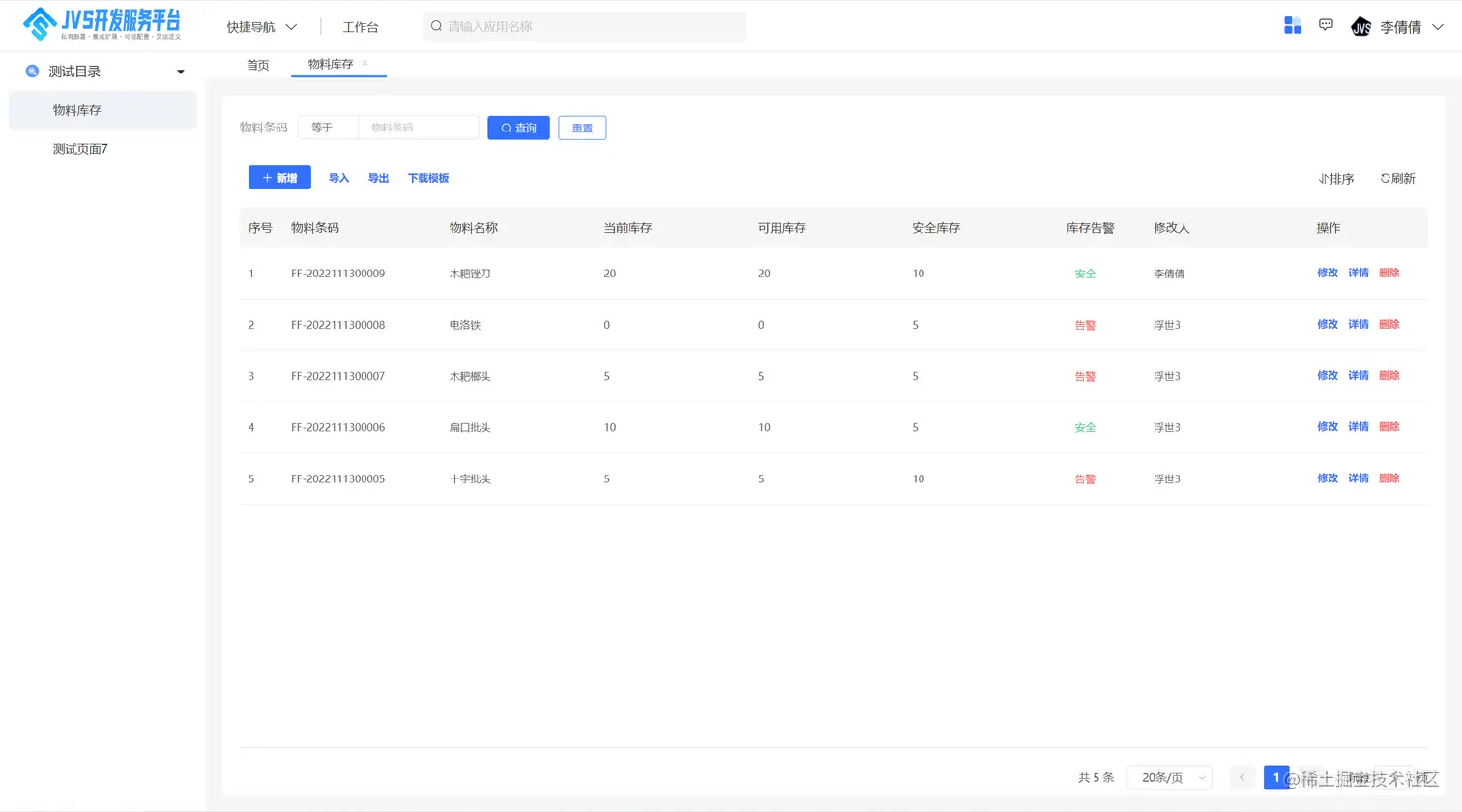The width and height of the screenshot is (1462, 812).
Task: Click the 导入 import link
Action: click(x=338, y=178)
